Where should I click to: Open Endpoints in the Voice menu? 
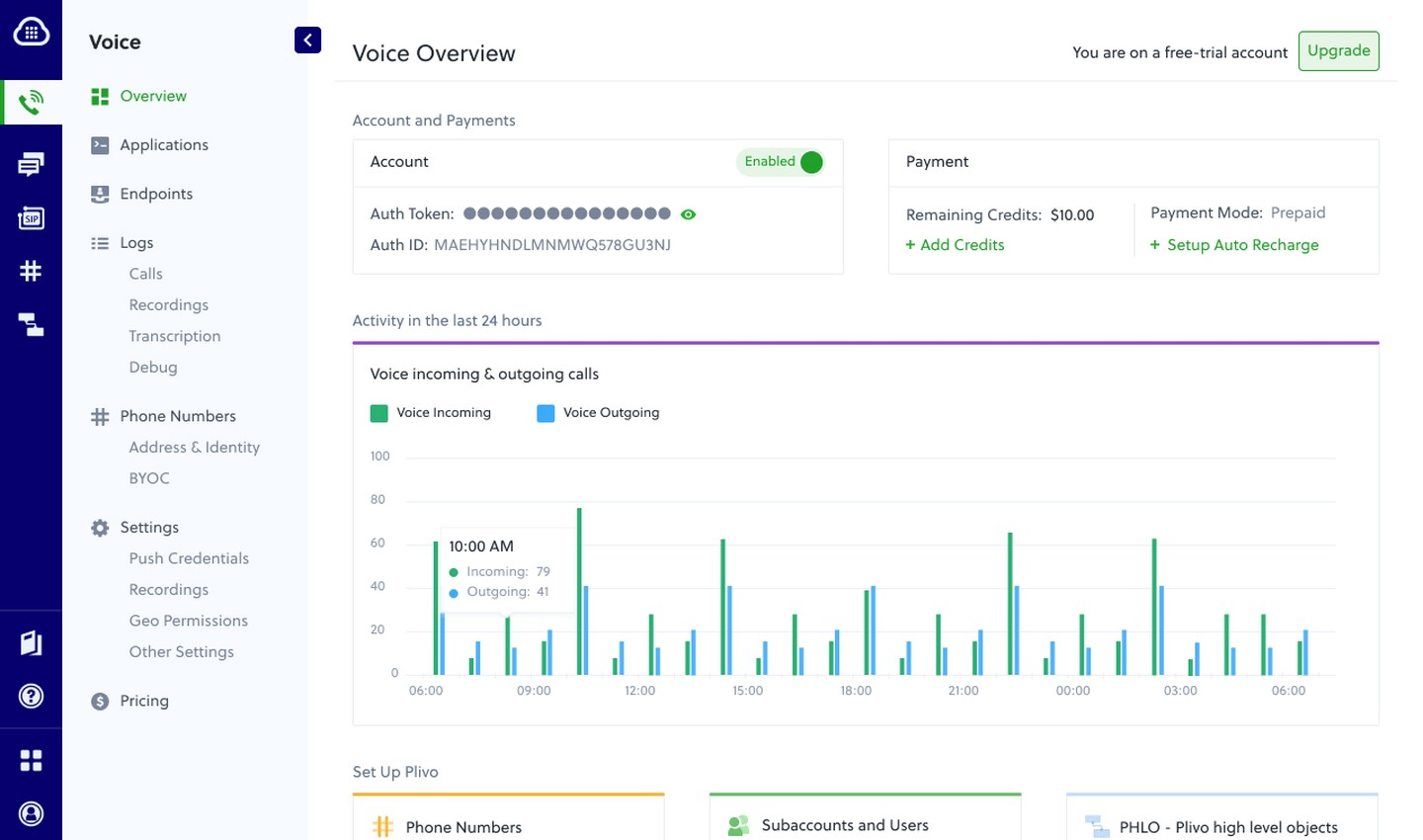[x=156, y=194]
